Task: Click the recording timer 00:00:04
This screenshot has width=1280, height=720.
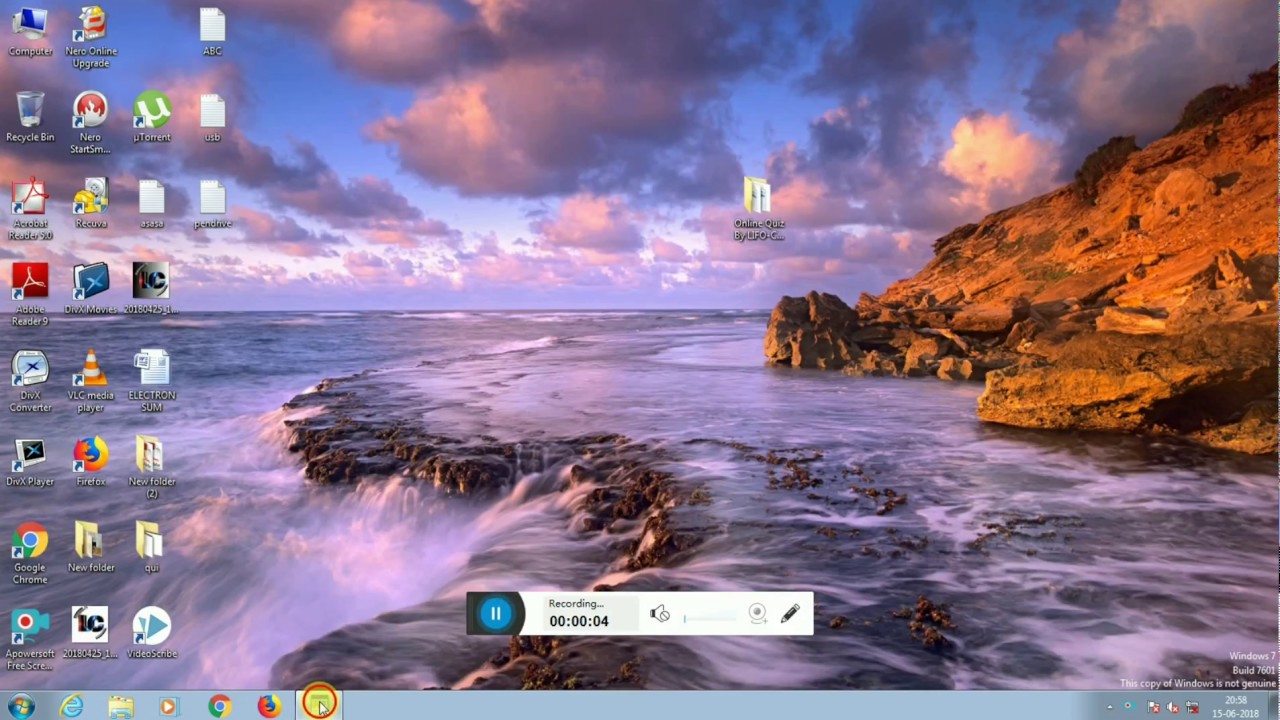Action: [578, 621]
